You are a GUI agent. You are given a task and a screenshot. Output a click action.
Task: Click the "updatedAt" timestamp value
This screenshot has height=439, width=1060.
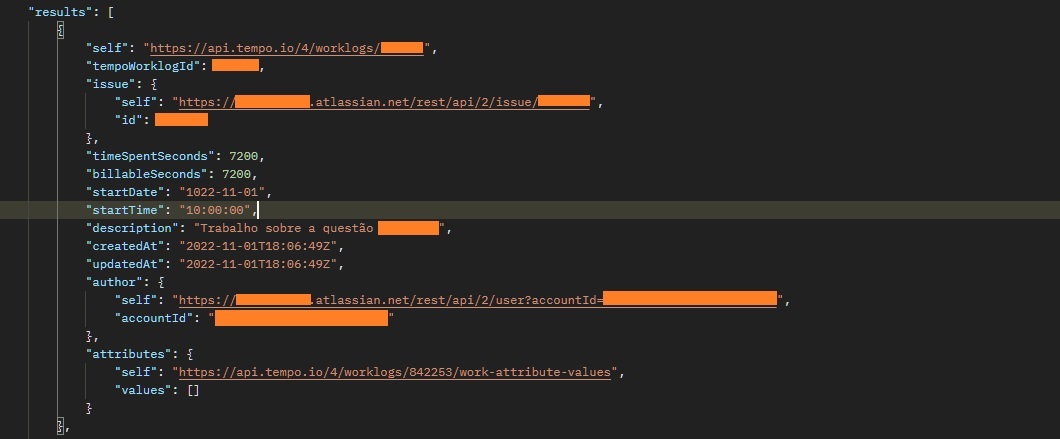click(x=261, y=264)
